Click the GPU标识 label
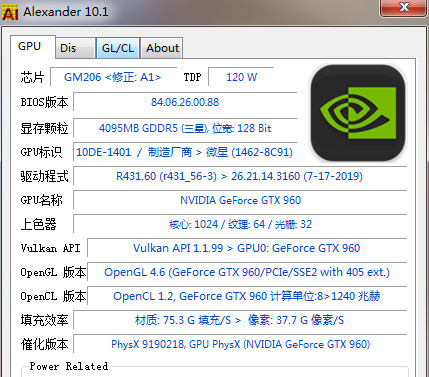 point(41,152)
